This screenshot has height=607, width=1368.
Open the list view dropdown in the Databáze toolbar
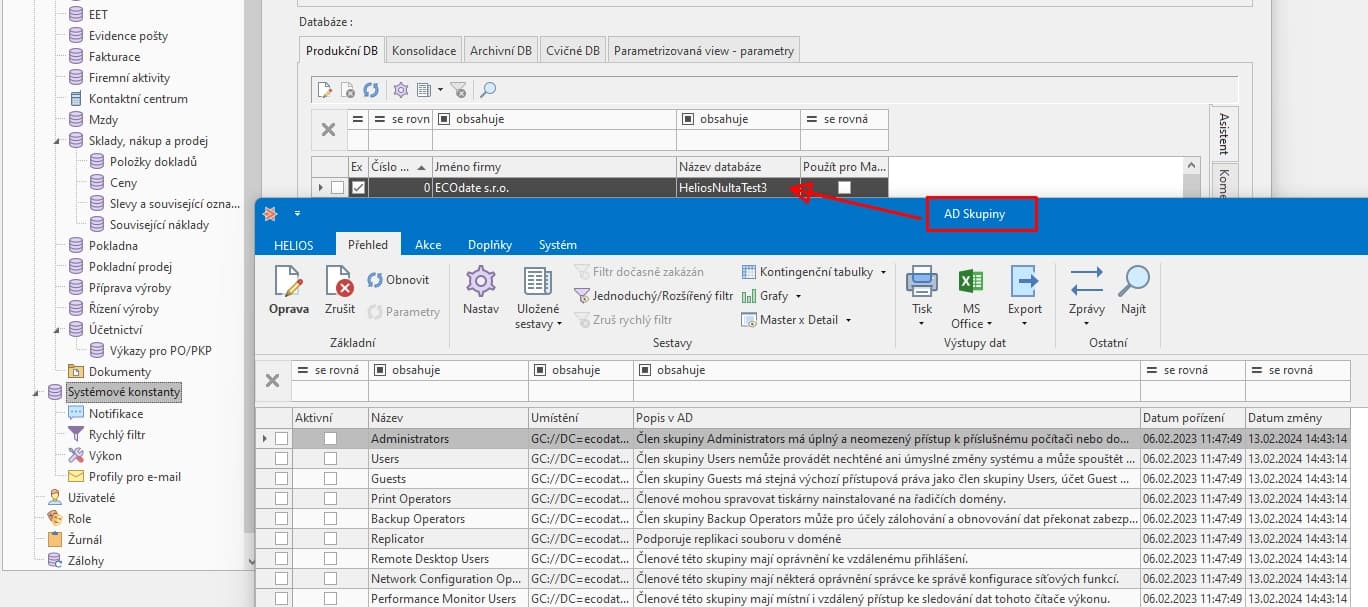440,90
